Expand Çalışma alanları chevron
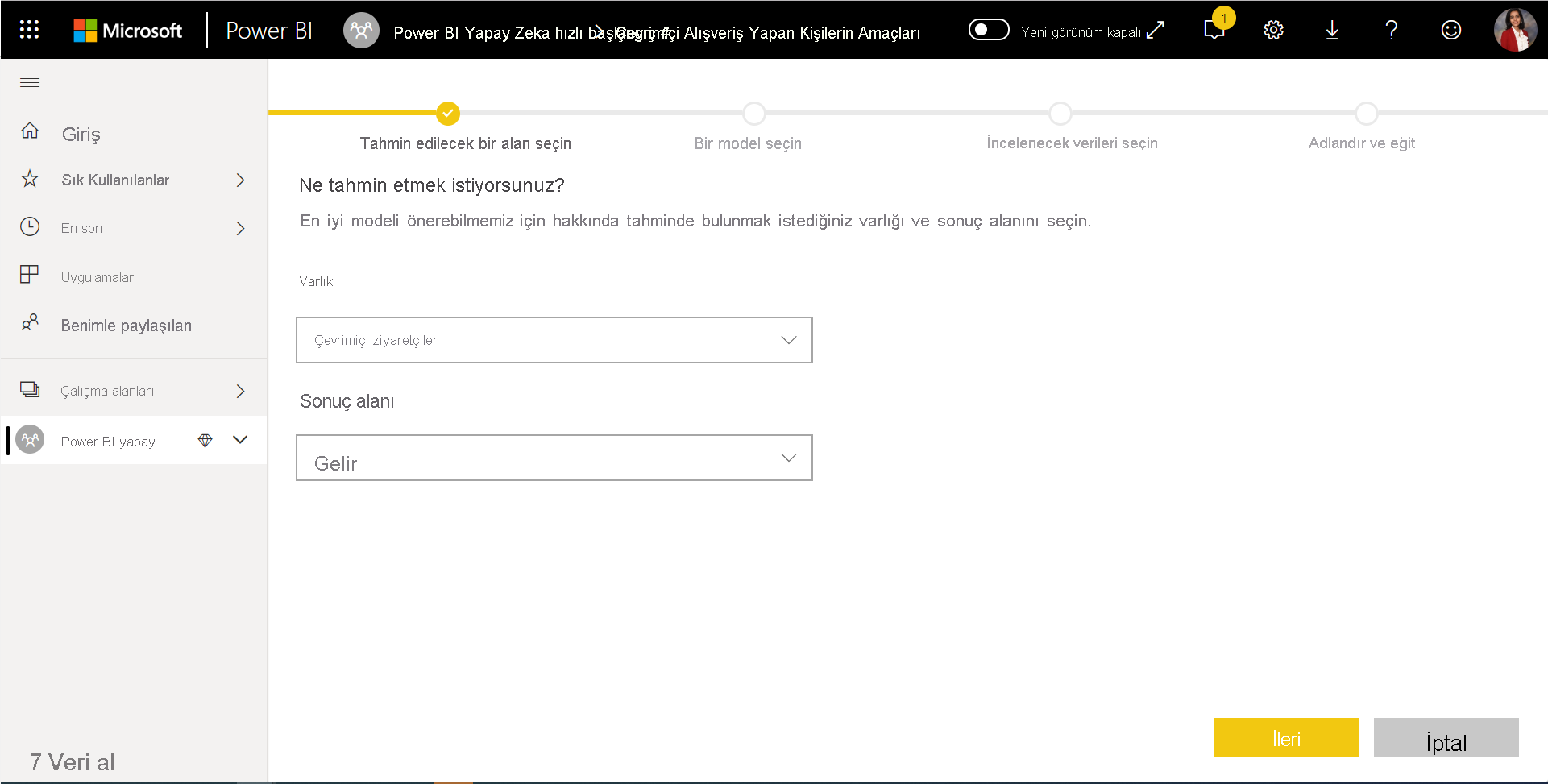The width and height of the screenshot is (1548, 784). (x=240, y=391)
